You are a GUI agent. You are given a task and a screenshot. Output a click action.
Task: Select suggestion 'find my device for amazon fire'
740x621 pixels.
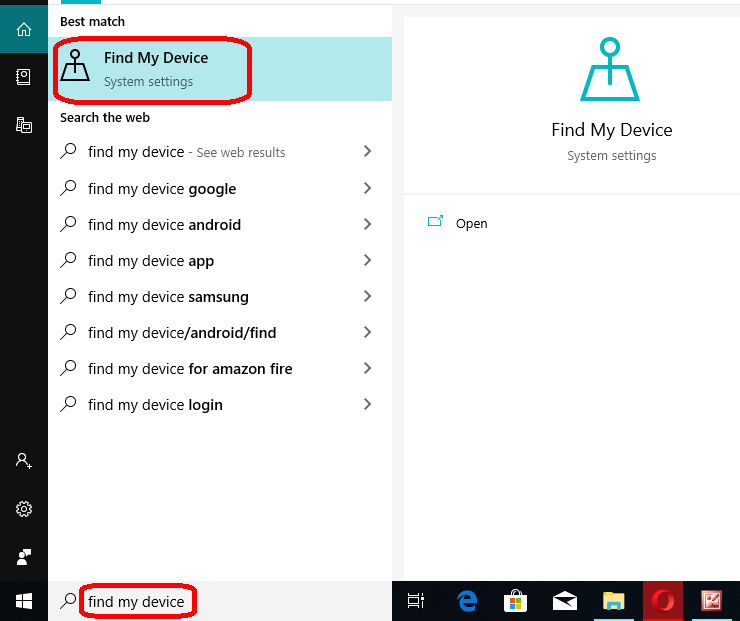click(220, 368)
